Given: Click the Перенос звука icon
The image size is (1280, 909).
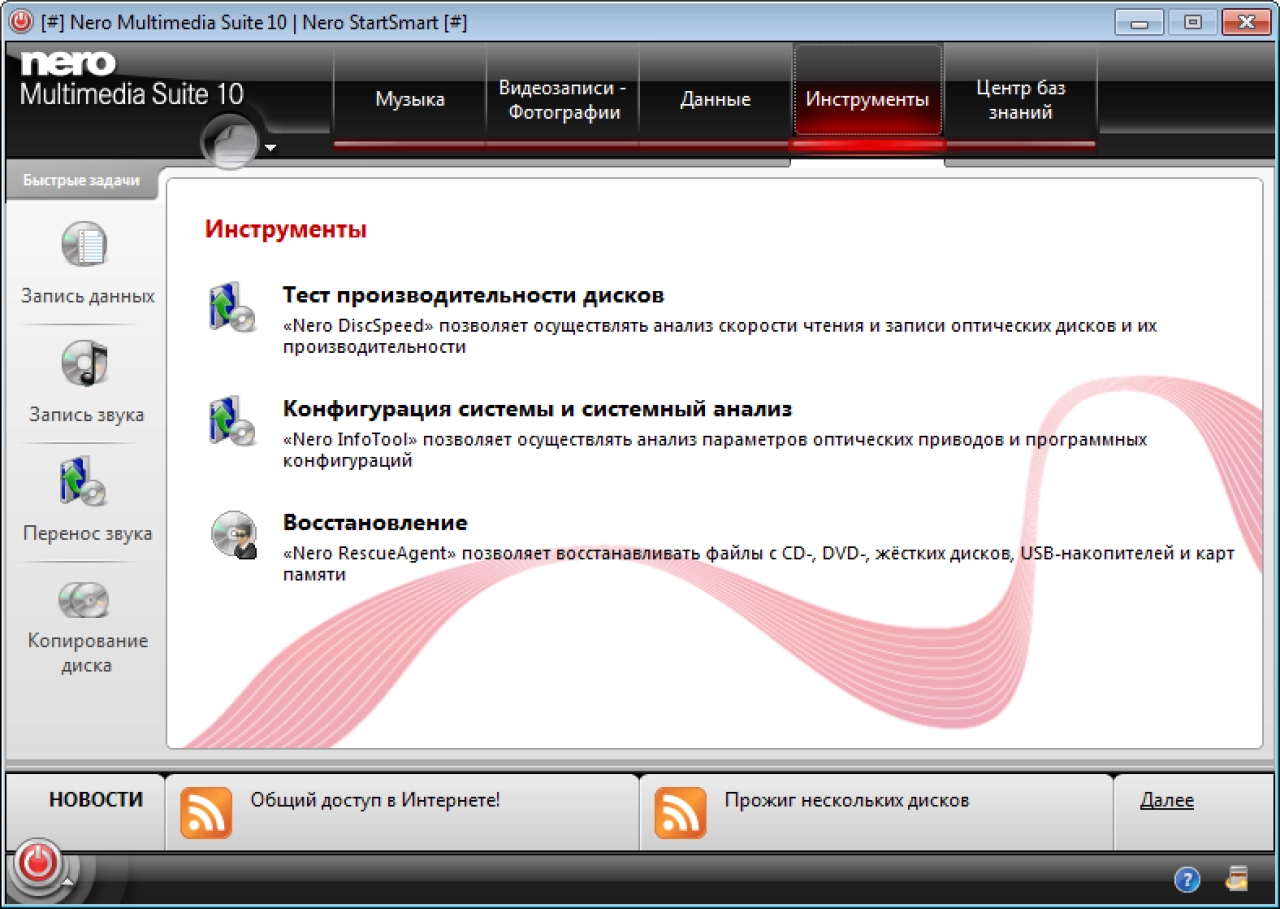Looking at the screenshot, I should coord(85,482).
